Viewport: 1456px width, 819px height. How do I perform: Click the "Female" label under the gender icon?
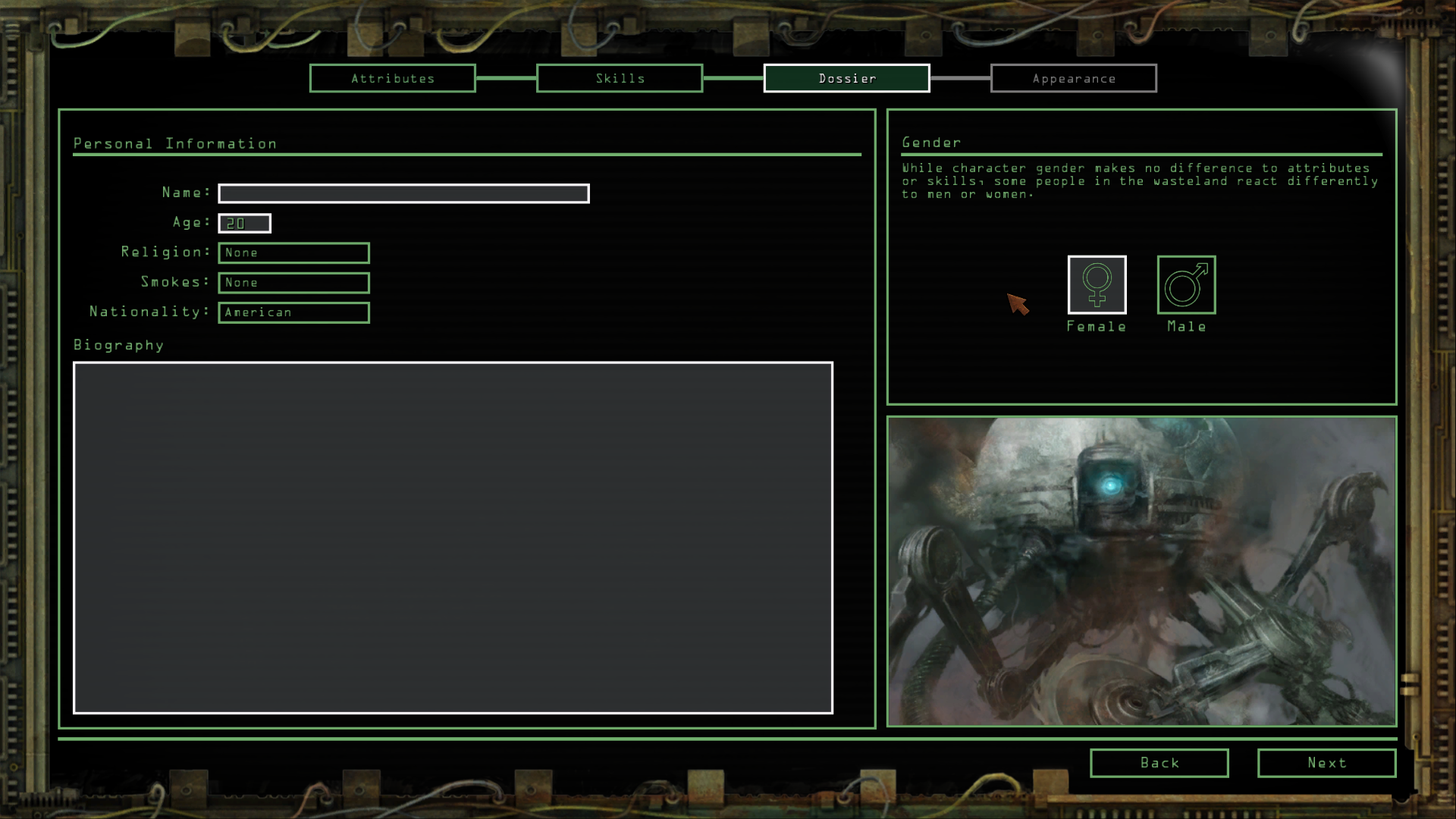[x=1097, y=327]
